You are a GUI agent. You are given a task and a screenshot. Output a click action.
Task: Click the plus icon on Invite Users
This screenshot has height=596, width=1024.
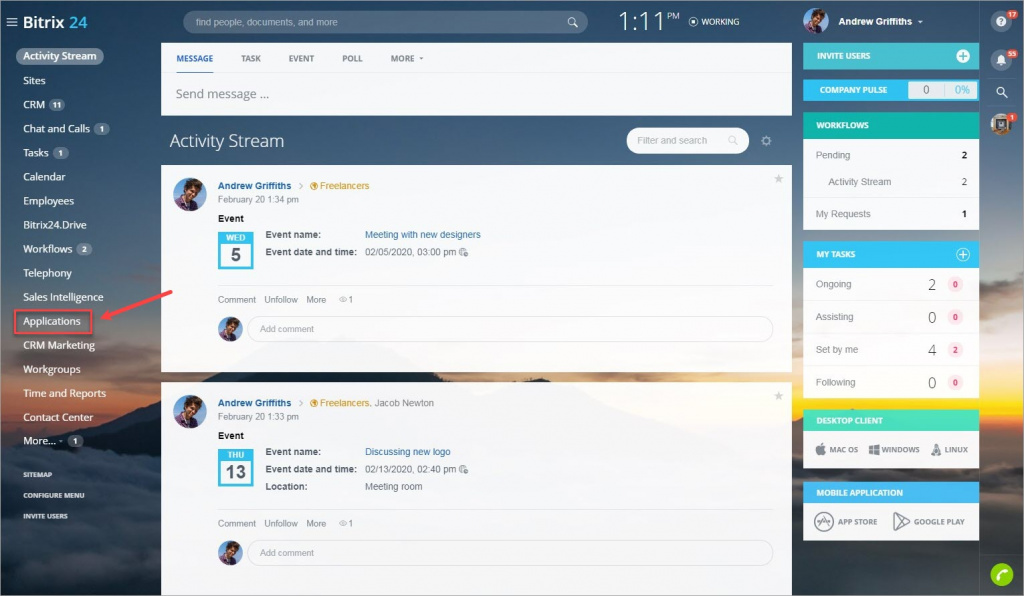coord(963,56)
